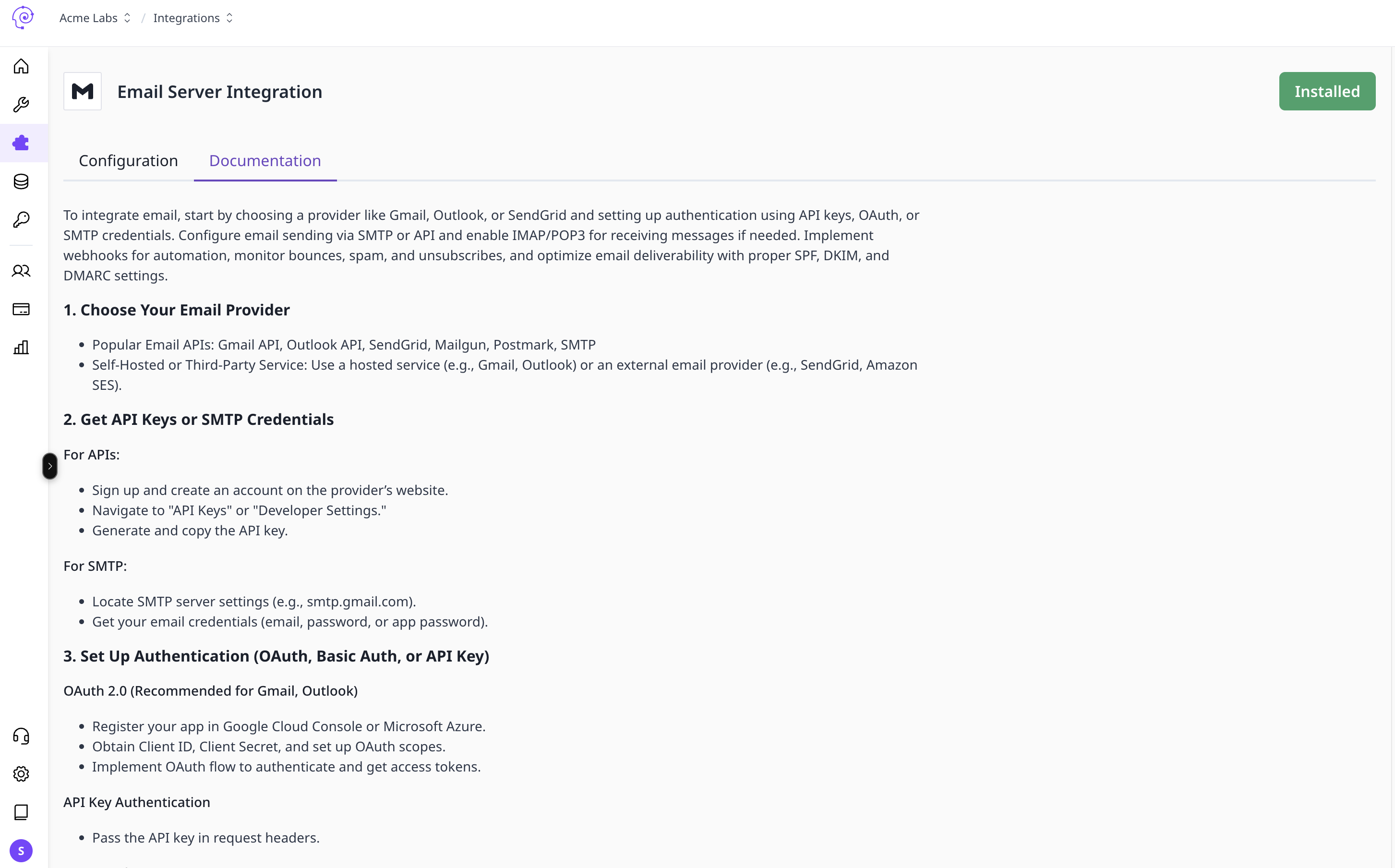Click the billing card icon
The height and width of the screenshot is (868, 1395).
coord(21,310)
